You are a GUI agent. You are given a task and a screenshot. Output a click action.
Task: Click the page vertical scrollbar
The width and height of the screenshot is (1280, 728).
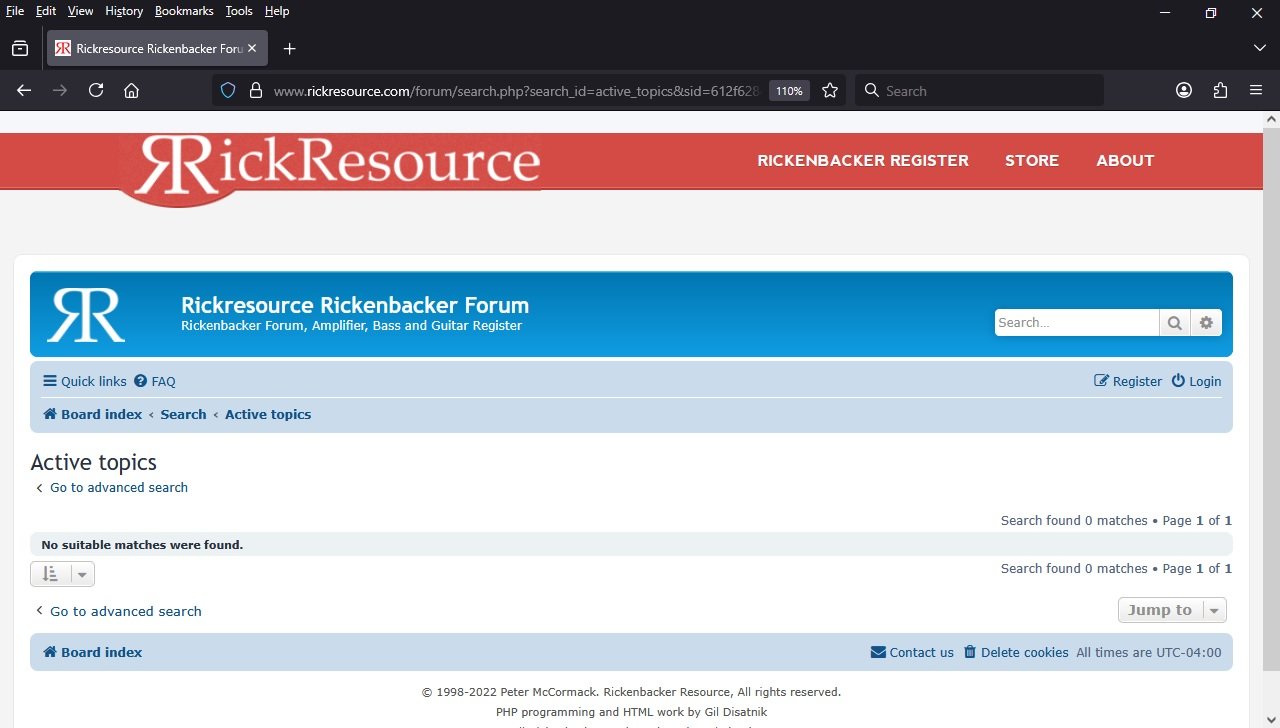click(x=1271, y=400)
